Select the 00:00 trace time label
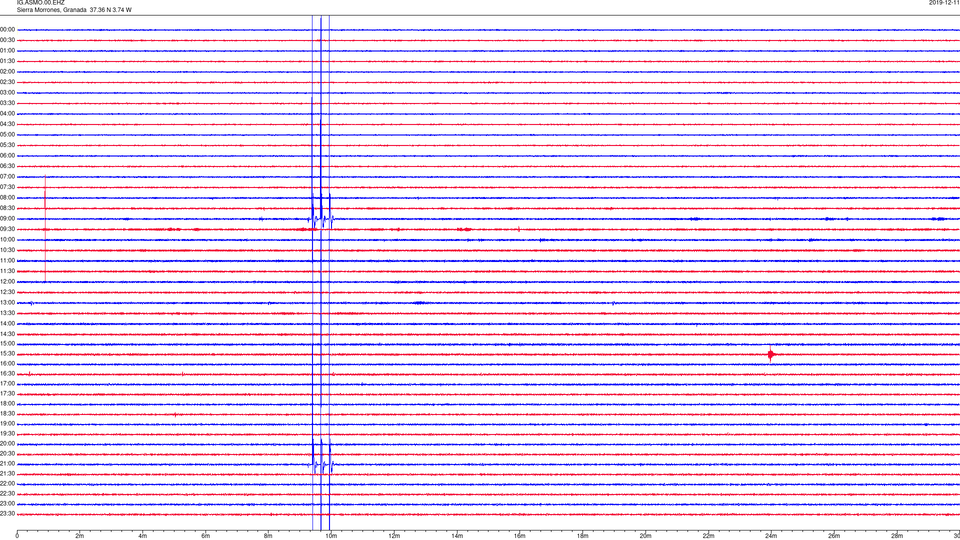 pyautogui.click(x=7, y=29)
